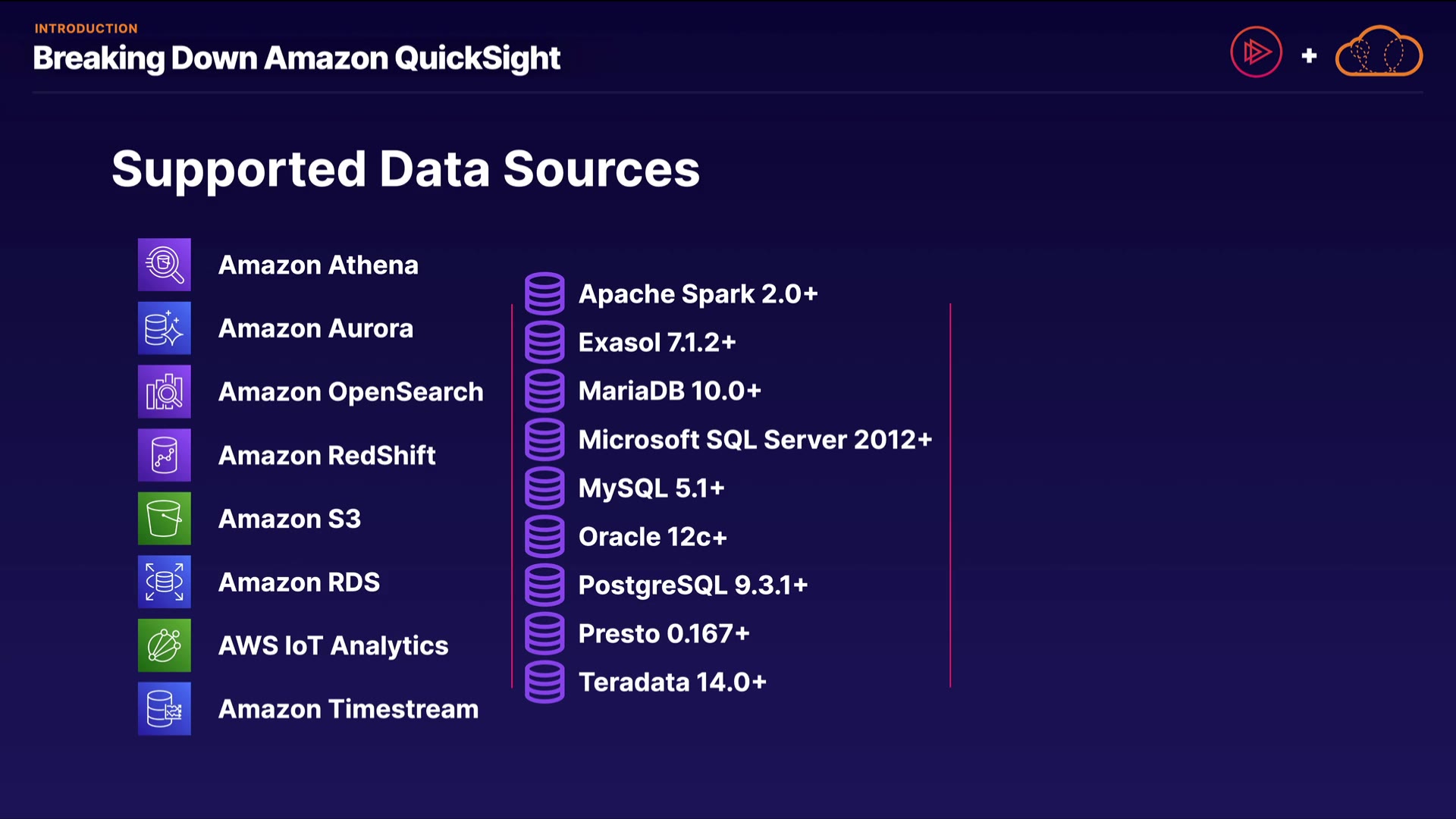Click the Amazon Timestream icon
1456x819 pixels.
coord(164,709)
